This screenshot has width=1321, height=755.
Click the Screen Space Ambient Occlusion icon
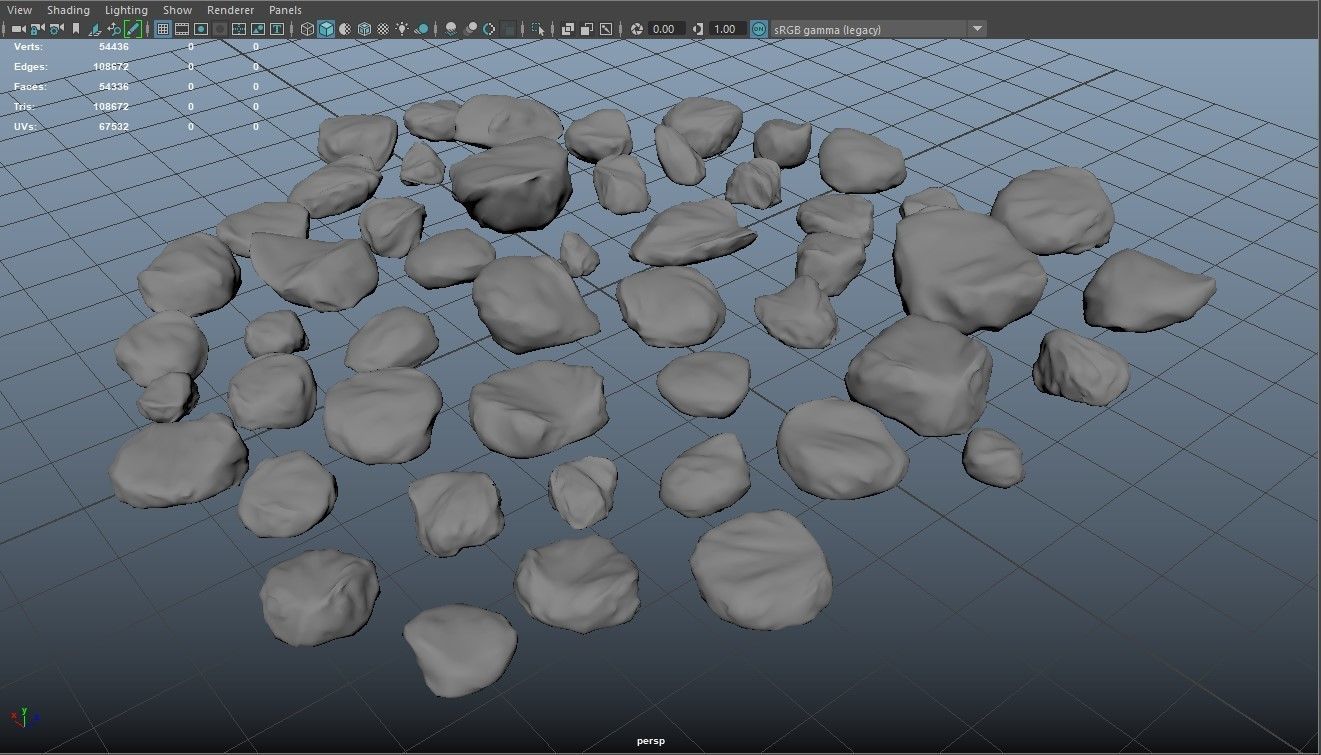[x=451, y=29]
